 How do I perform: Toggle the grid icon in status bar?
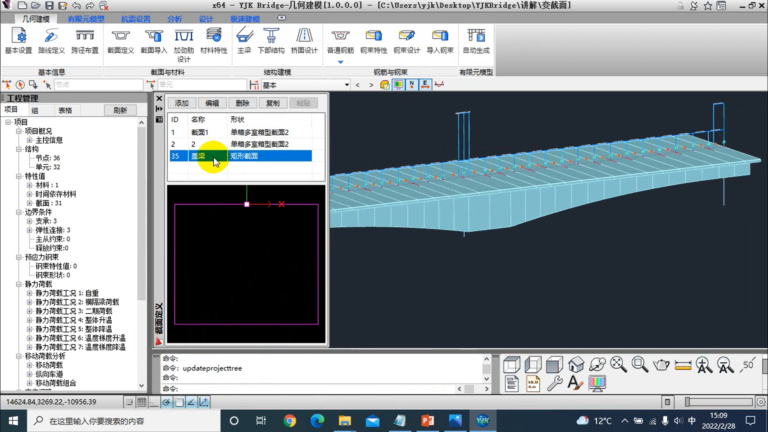(x=142, y=402)
